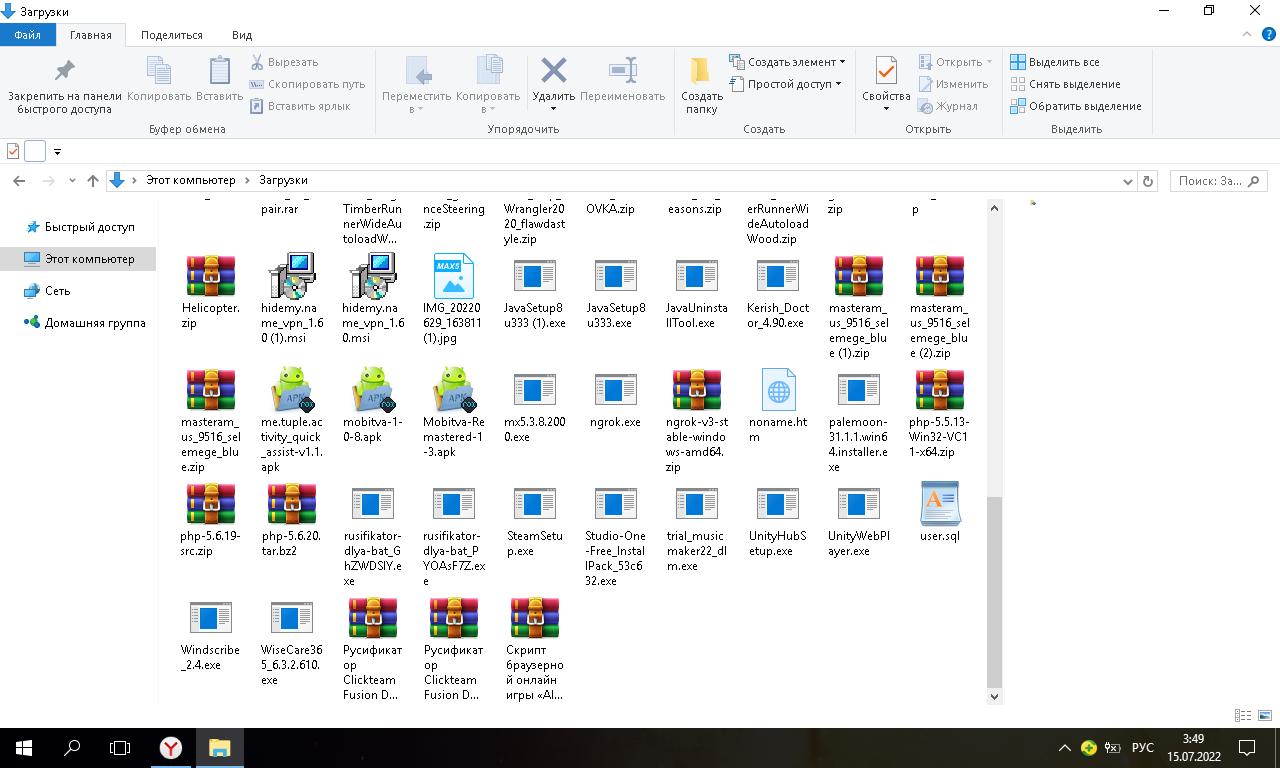The image size is (1280, 768).
Task: Switch to details list view in status bar
Action: (1243, 715)
